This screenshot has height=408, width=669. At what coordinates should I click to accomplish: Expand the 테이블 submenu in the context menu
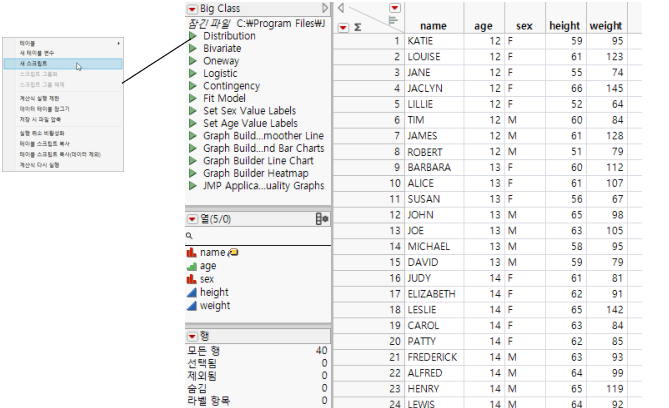point(63,43)
